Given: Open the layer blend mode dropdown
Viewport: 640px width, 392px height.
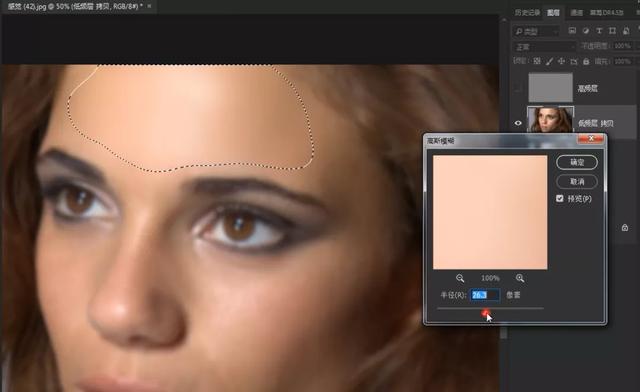Looking at the screenshot, I should click(544, 47).
